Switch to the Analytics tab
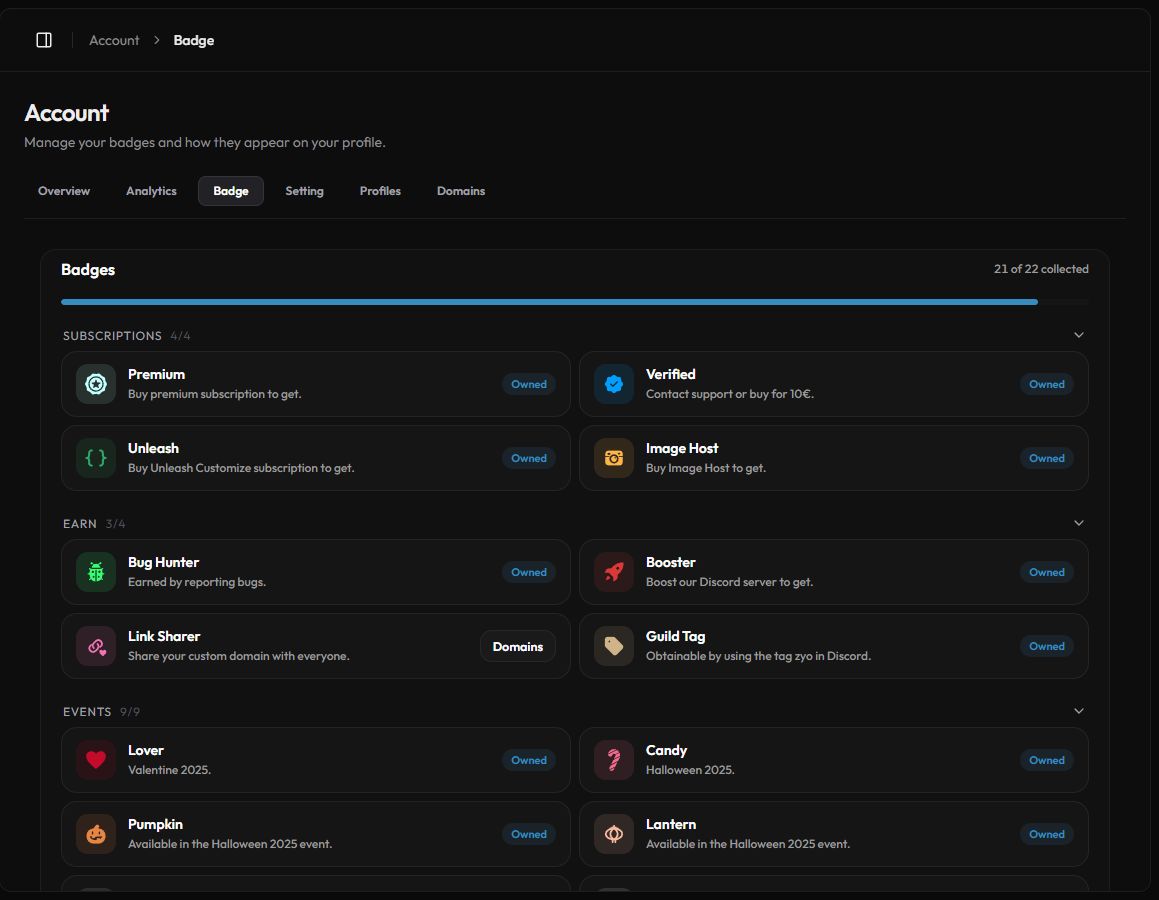This screenshot has width=1159, height=900. (151, 191)
